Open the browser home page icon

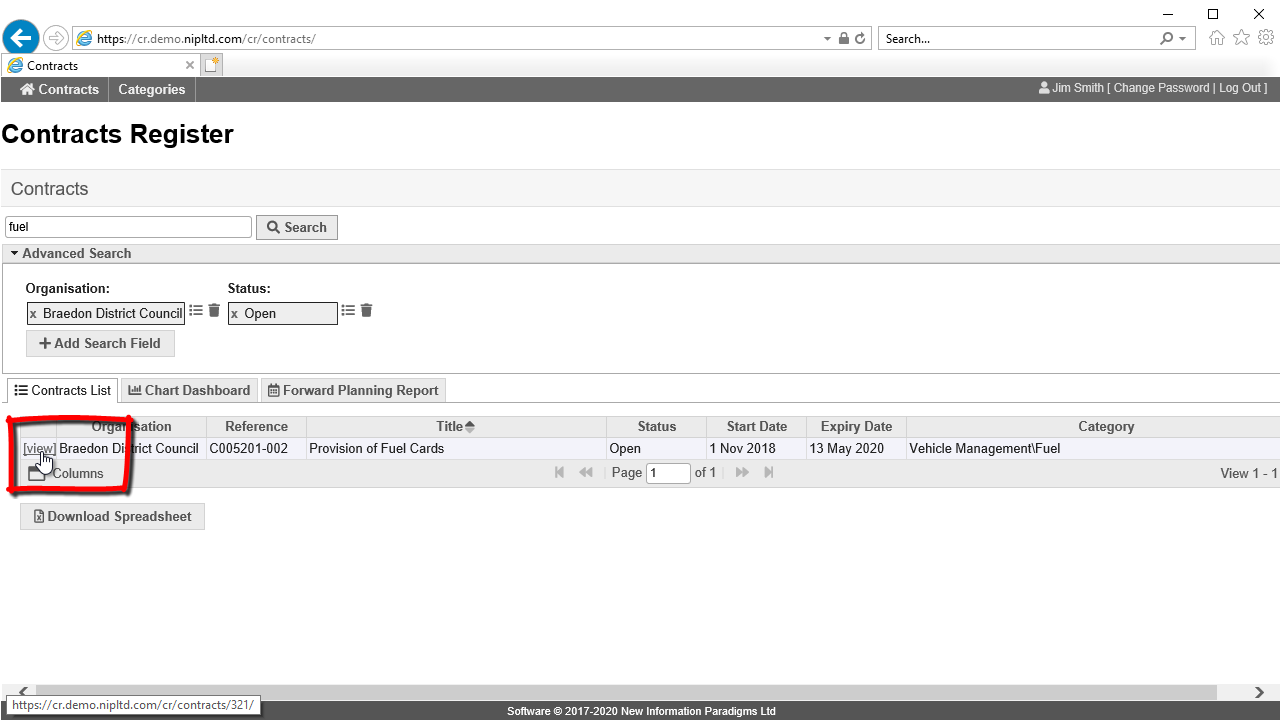coord(1217,38)
